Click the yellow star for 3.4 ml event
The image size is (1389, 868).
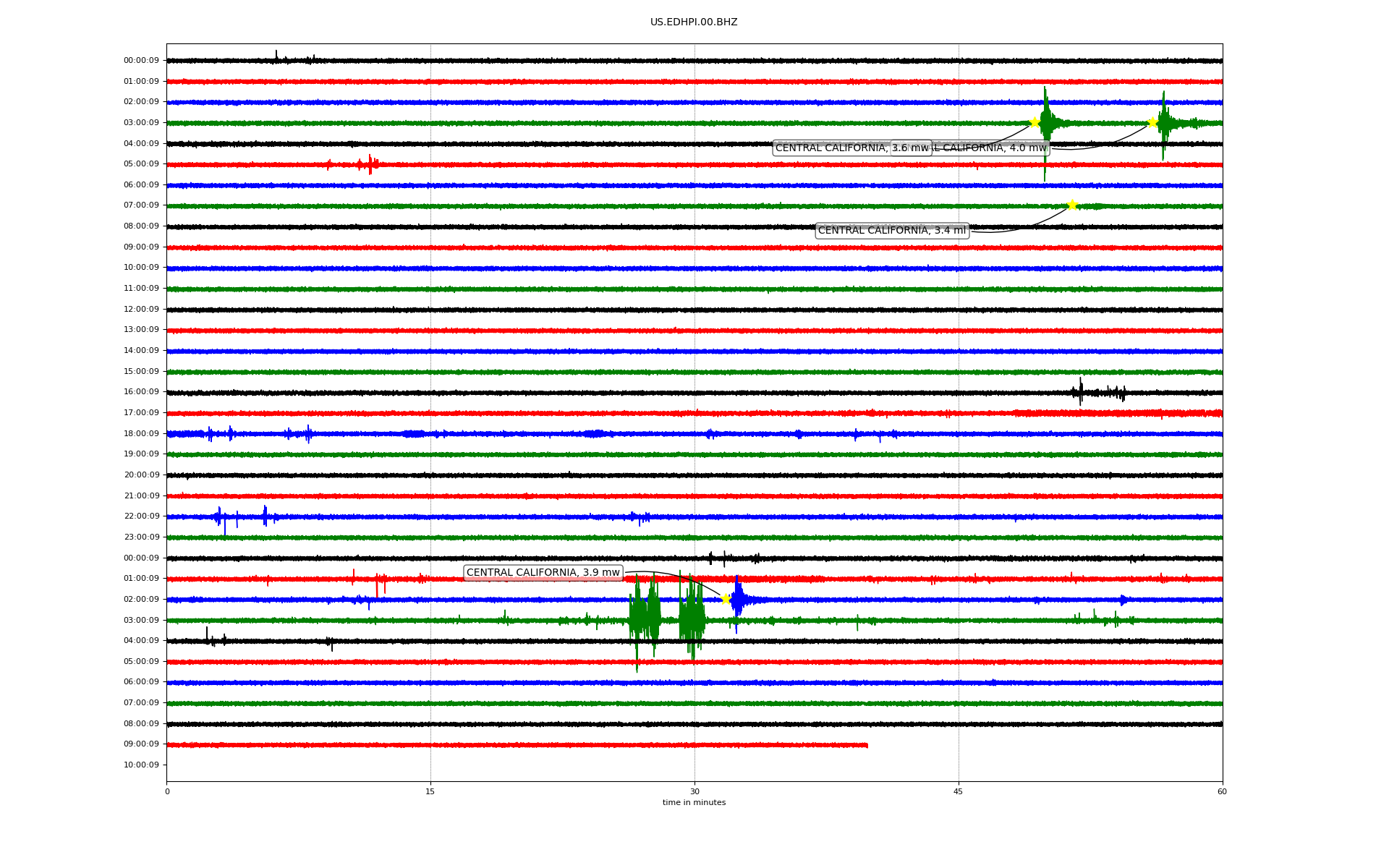click(1072, 205)
